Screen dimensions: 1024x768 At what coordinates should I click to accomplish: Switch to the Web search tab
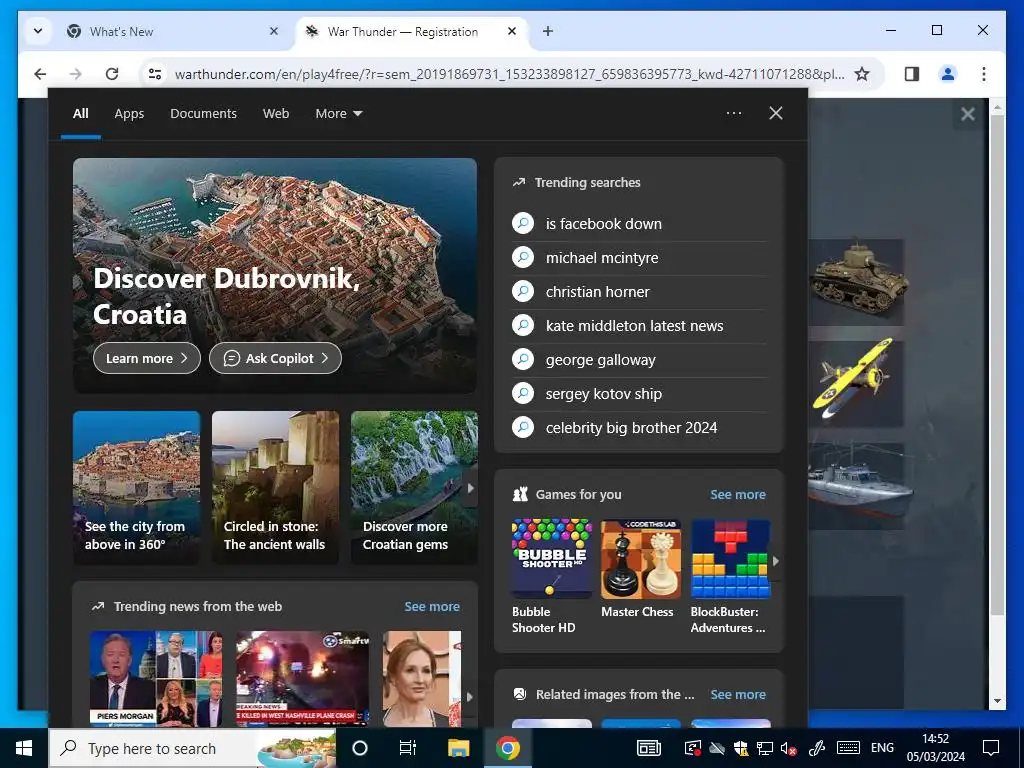(276, 114)
